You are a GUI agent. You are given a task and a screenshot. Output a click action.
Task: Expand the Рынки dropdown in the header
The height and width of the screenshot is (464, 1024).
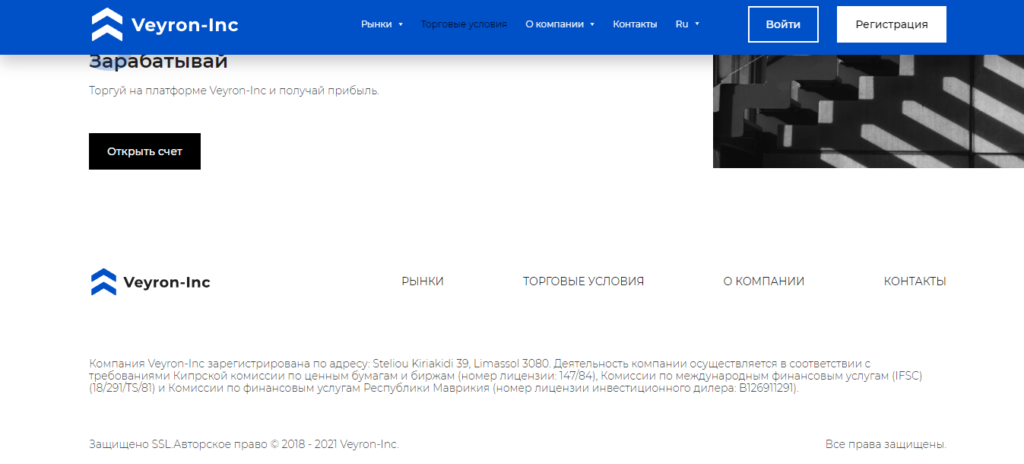click(x=382, y=24)
